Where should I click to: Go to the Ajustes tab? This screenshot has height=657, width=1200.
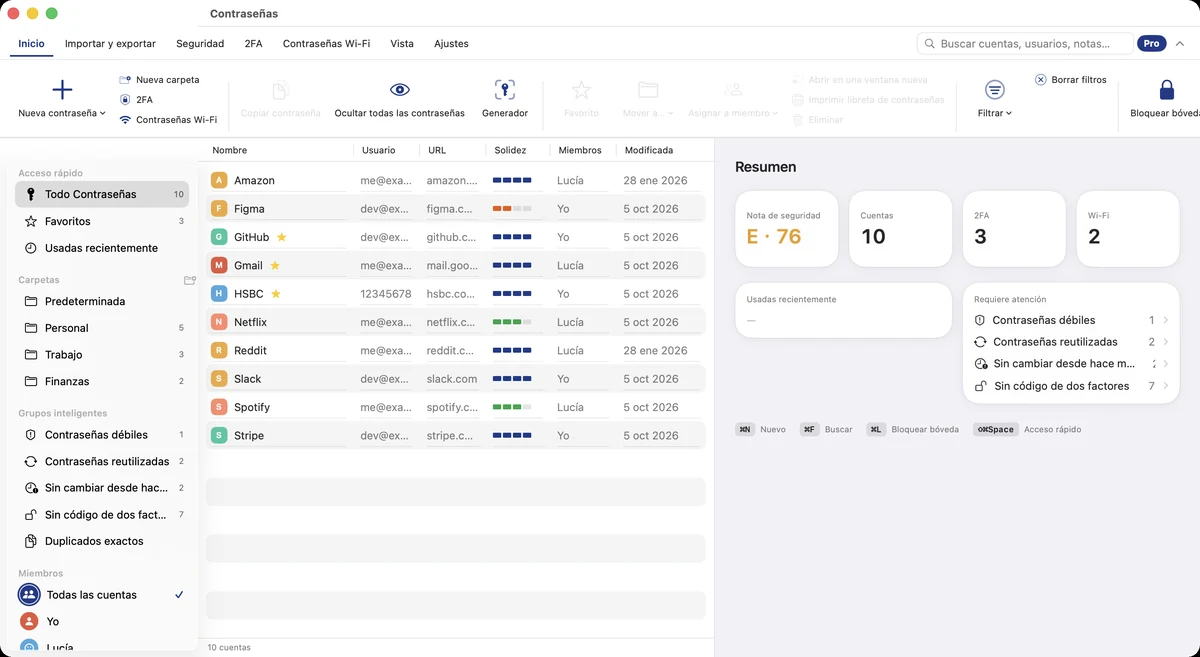coord(451,44)
